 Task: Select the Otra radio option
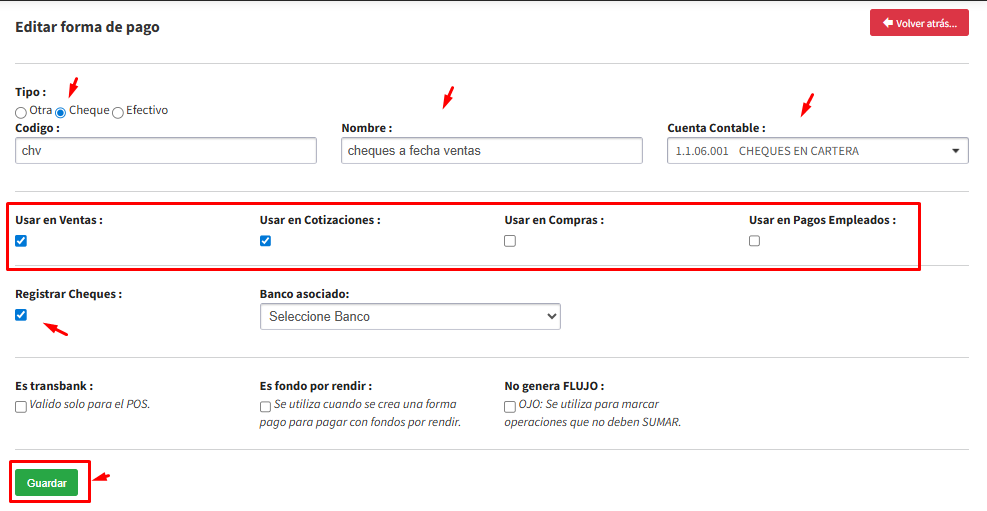(x=21, y=112)
